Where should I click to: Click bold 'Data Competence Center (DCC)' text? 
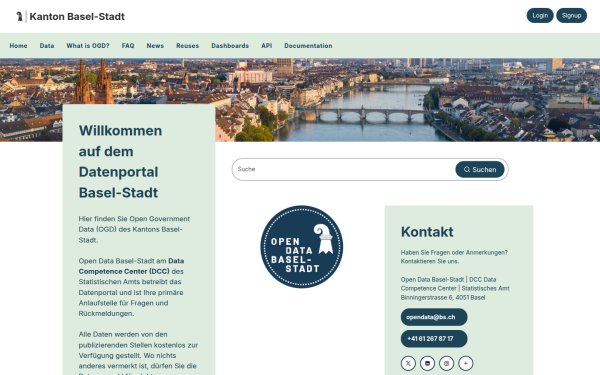pos(131,266)
